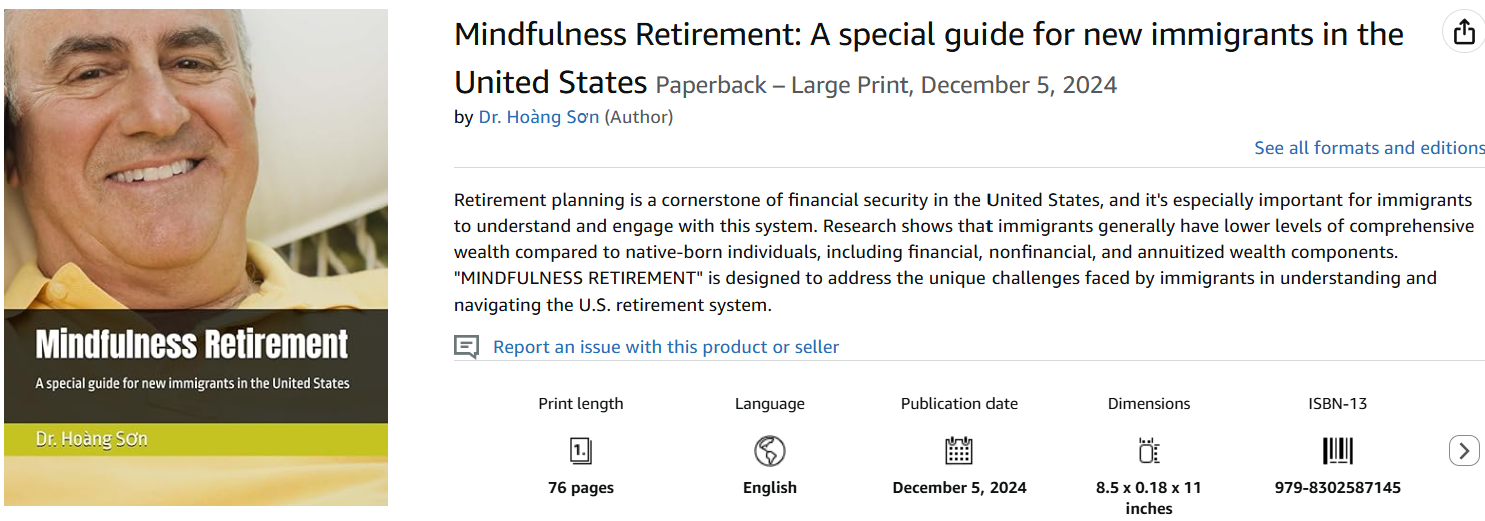Click the December 5, 2024 detail value
Image resolution: width=1485 pixels, height=521 pixels.
(x=959, y=488)
